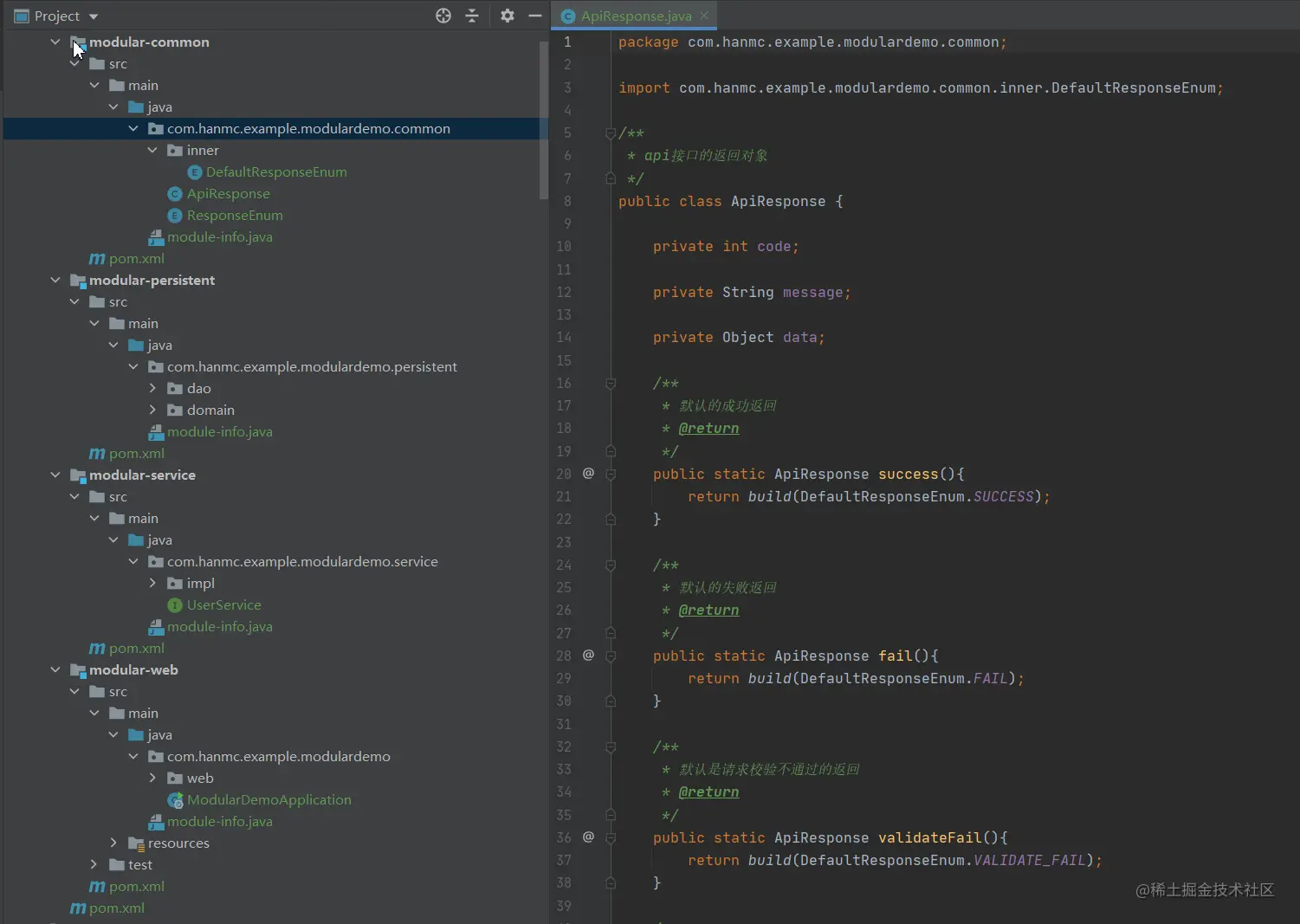The height and width of the screenshot is (924, 1300).
Task: Click the ModularDemoApplication class icon
Action: click(x=175, y=800)
